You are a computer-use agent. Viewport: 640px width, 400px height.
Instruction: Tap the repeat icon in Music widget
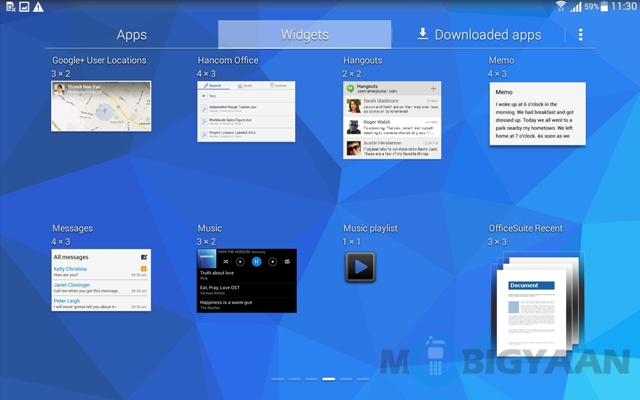click(x=287, y=262)
